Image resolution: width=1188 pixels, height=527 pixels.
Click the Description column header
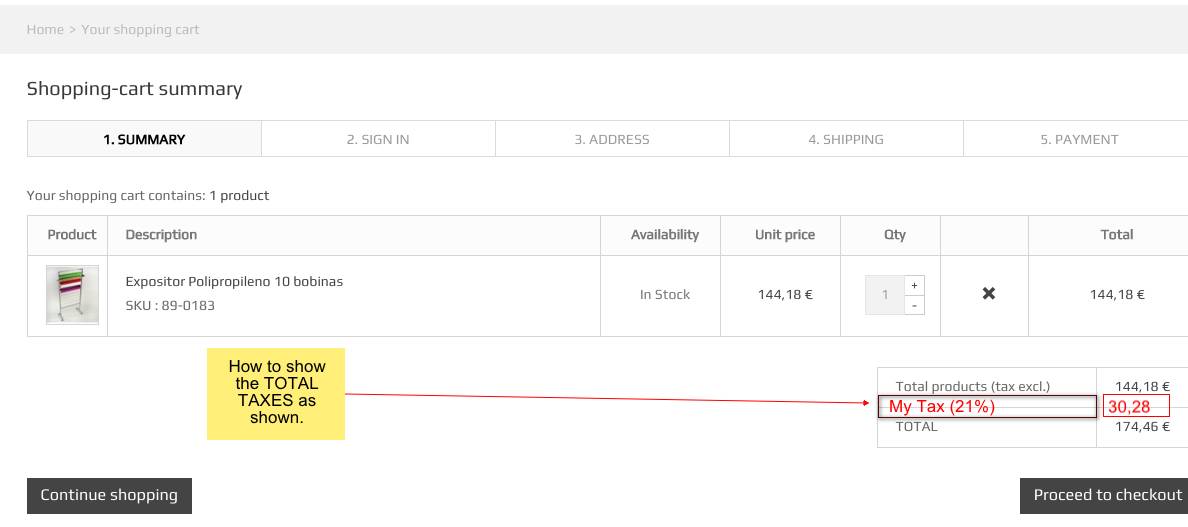pyautogui.click(x=161, y=235)
